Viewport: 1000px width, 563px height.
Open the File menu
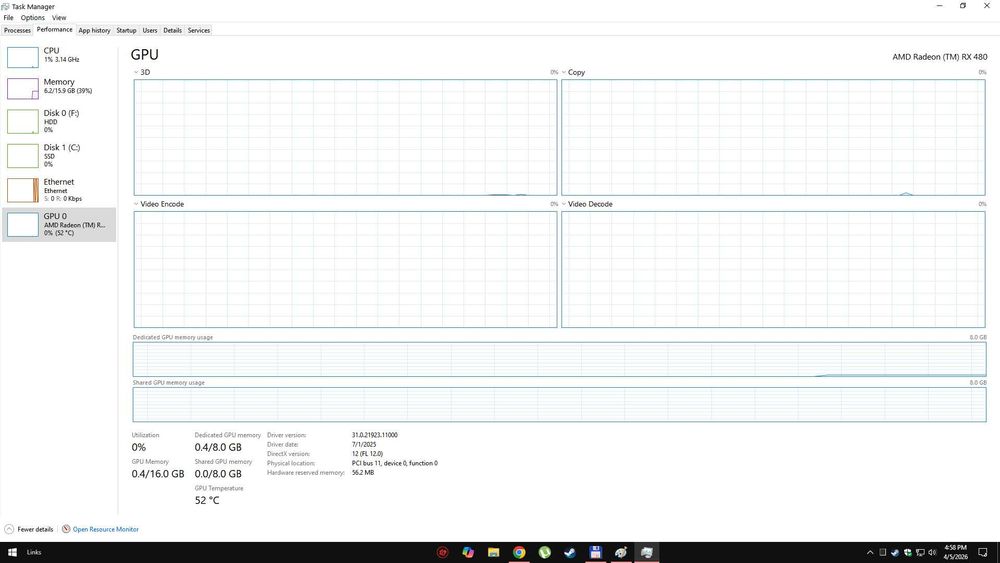click(8, 18)
